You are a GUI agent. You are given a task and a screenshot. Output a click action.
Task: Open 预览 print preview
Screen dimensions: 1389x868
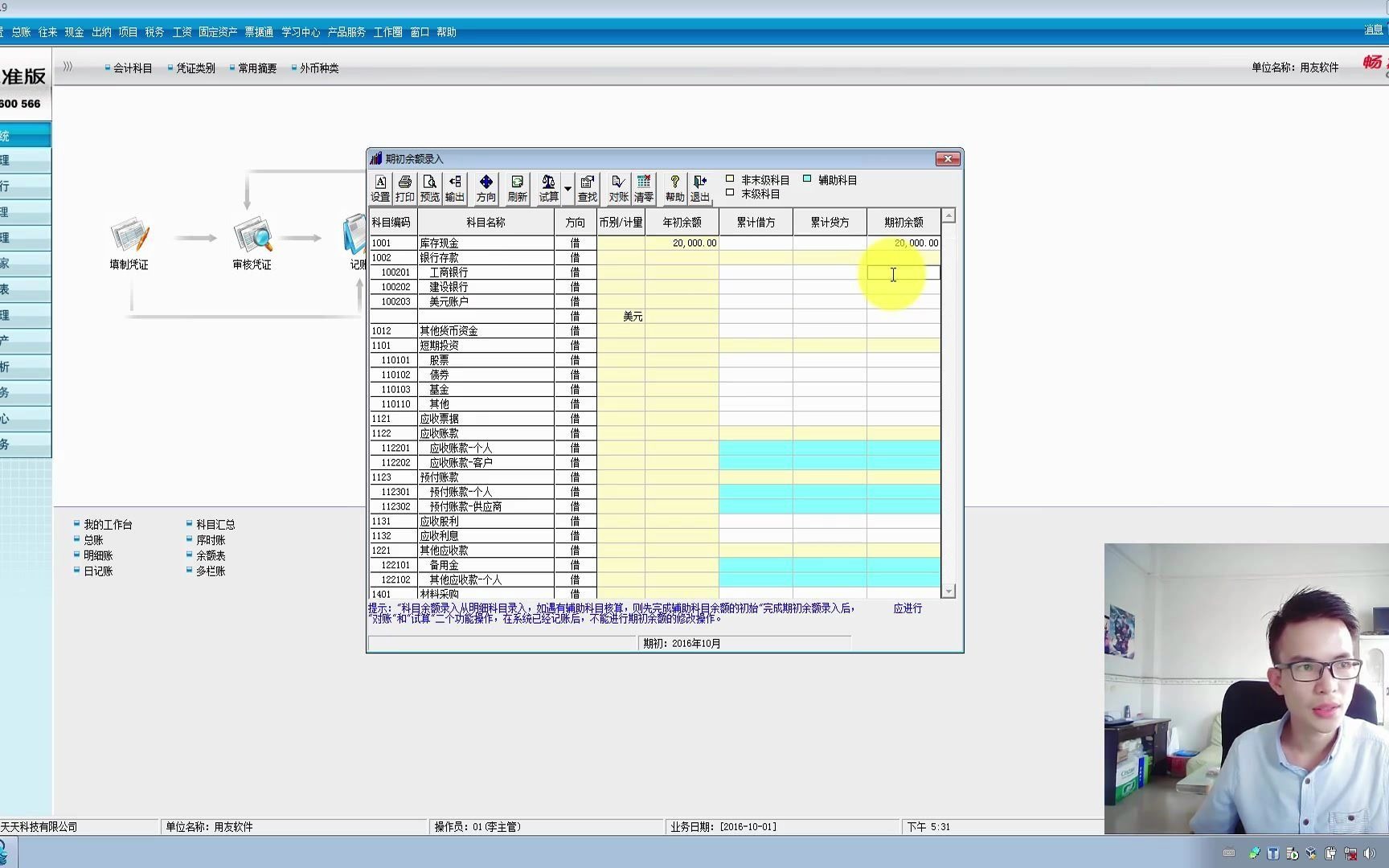pyautogui.click(x=430, y=189)
